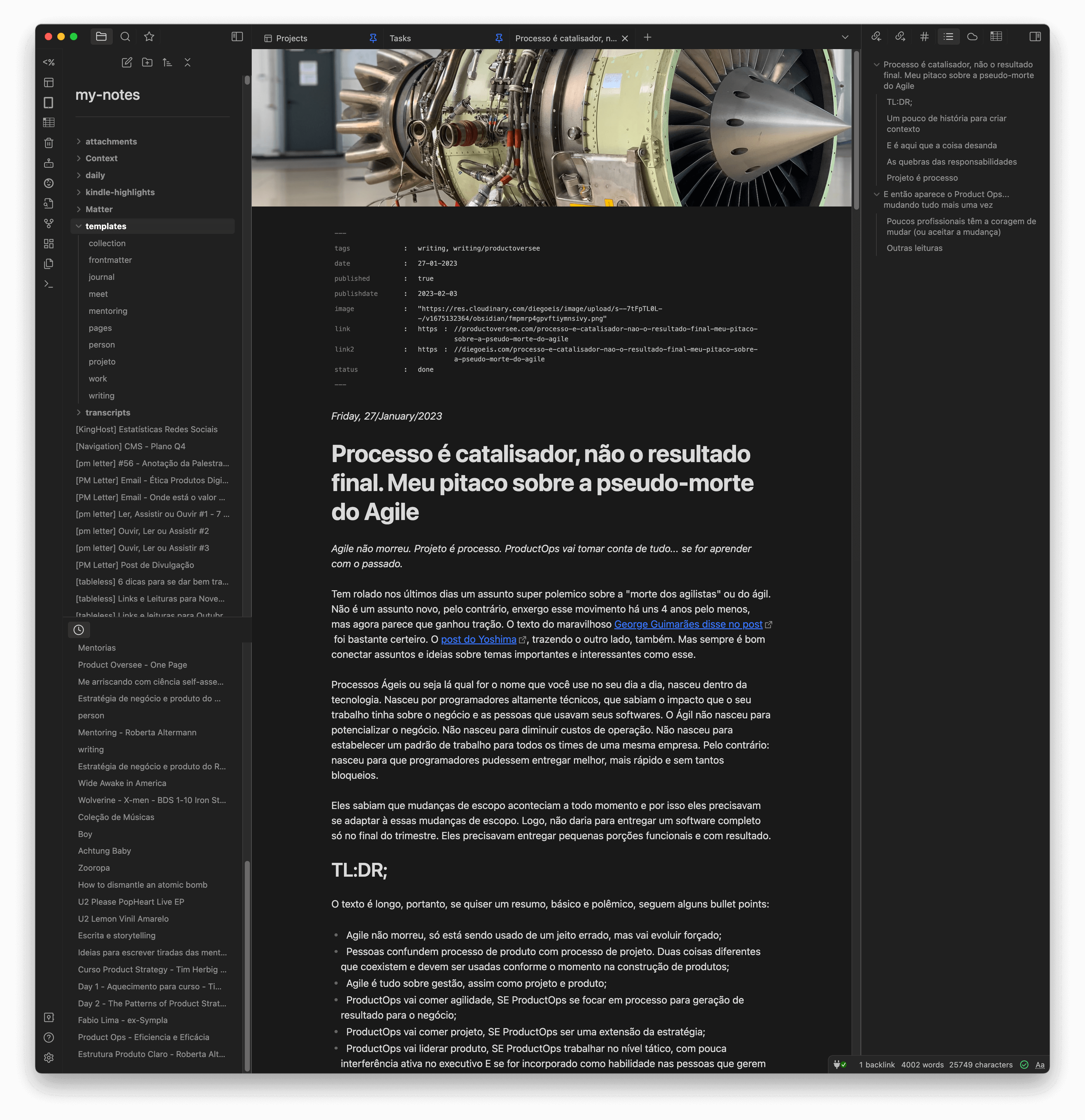This screenshot has height=1120, width=1085.
Task: Change file explorer sort order
Action: [x=167, y=62]
